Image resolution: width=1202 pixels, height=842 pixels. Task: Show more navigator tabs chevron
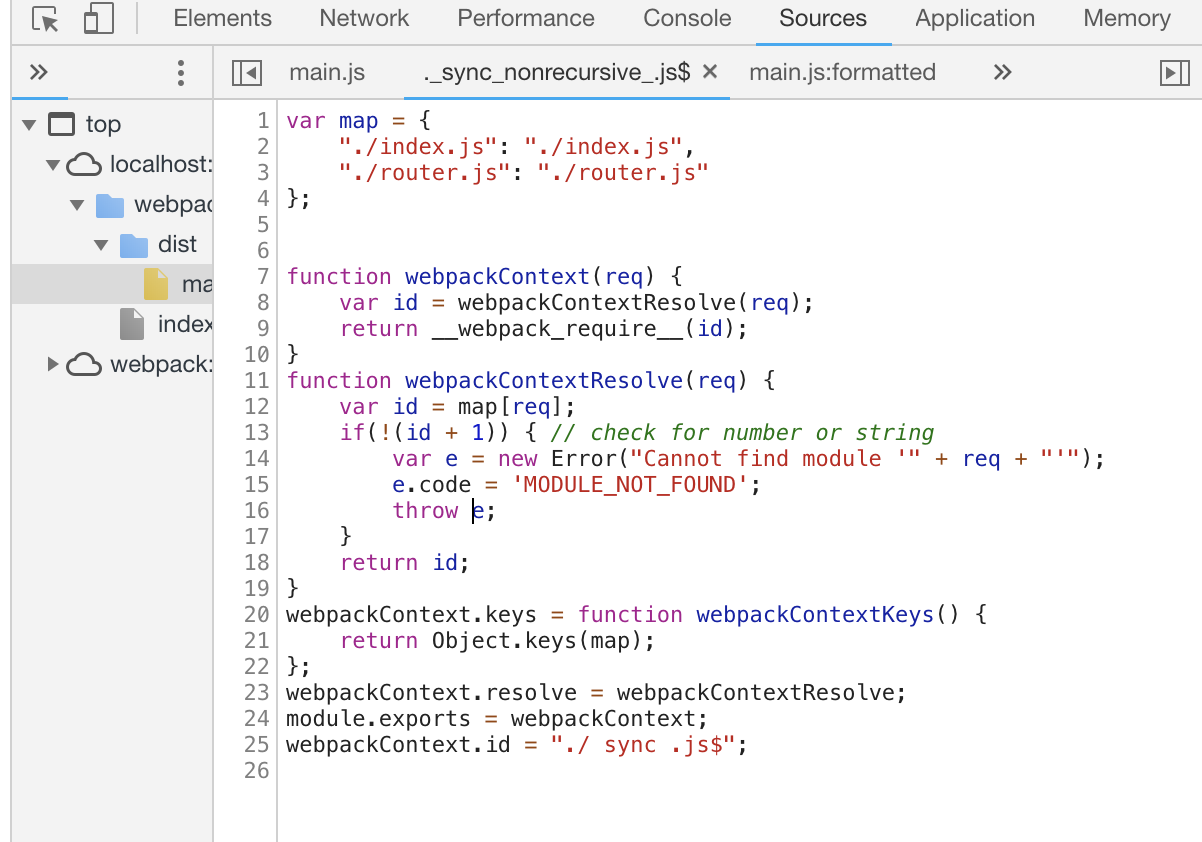pyautogui.click(x=39, y=72)
